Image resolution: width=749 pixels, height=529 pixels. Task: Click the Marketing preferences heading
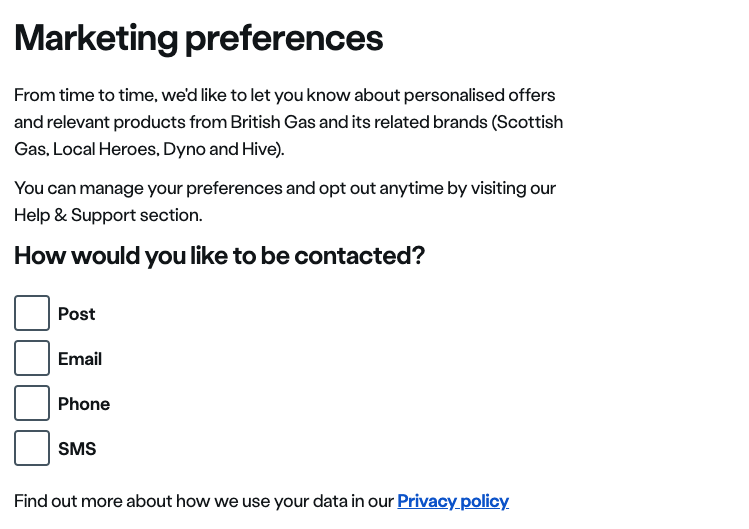coord(198,38)
